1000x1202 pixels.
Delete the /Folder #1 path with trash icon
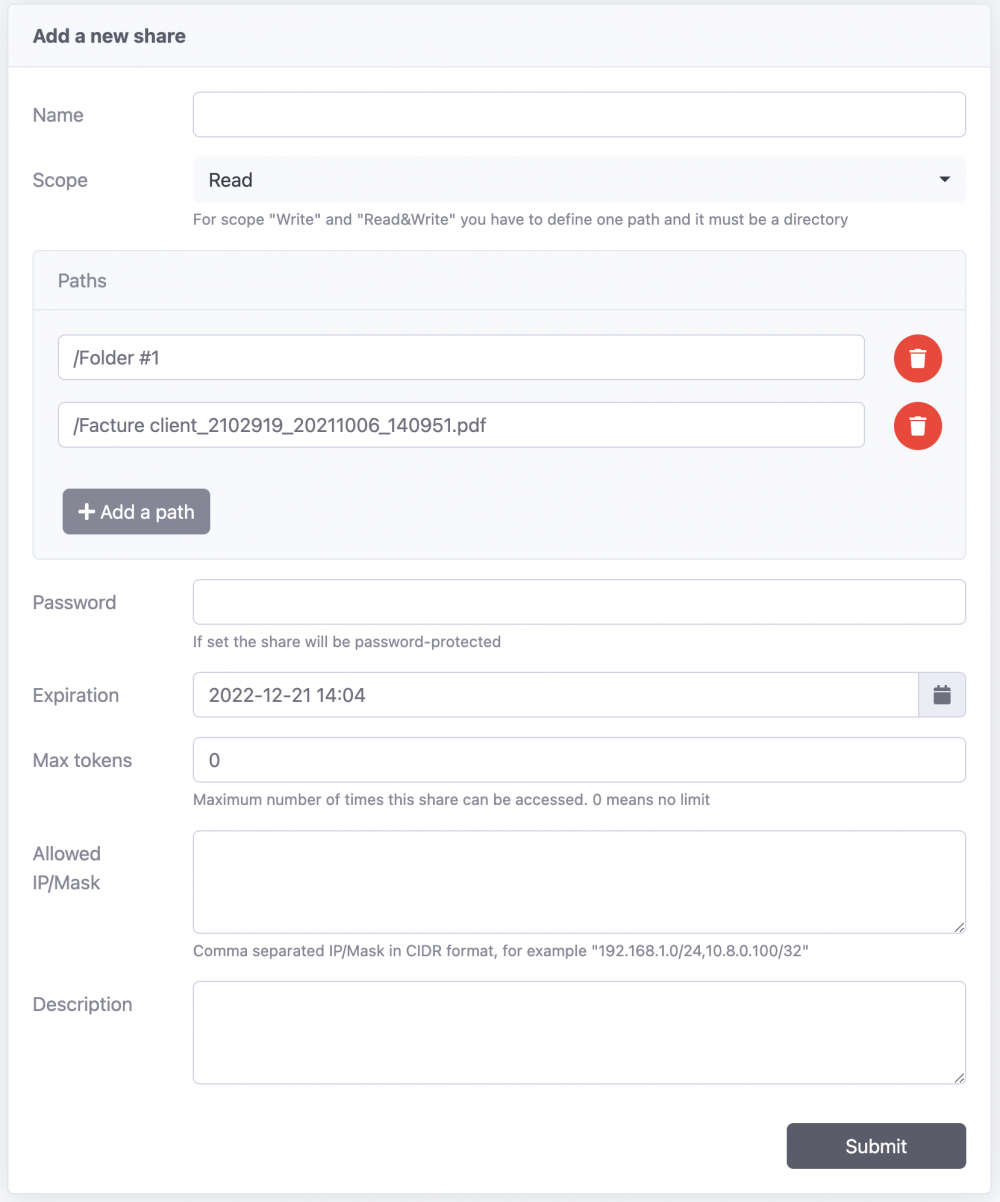[x=917, y=358]
